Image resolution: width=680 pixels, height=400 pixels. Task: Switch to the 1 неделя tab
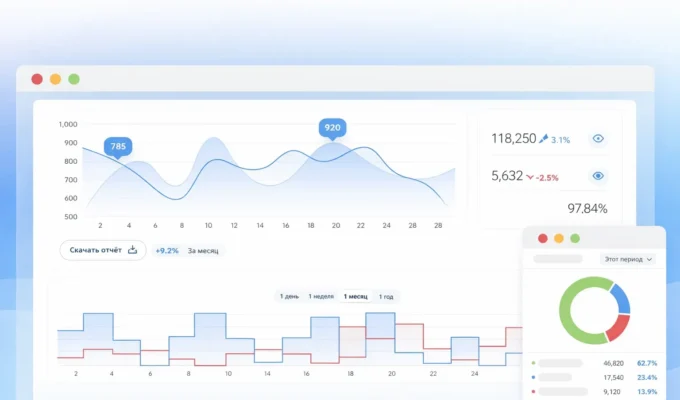(321, 297)
